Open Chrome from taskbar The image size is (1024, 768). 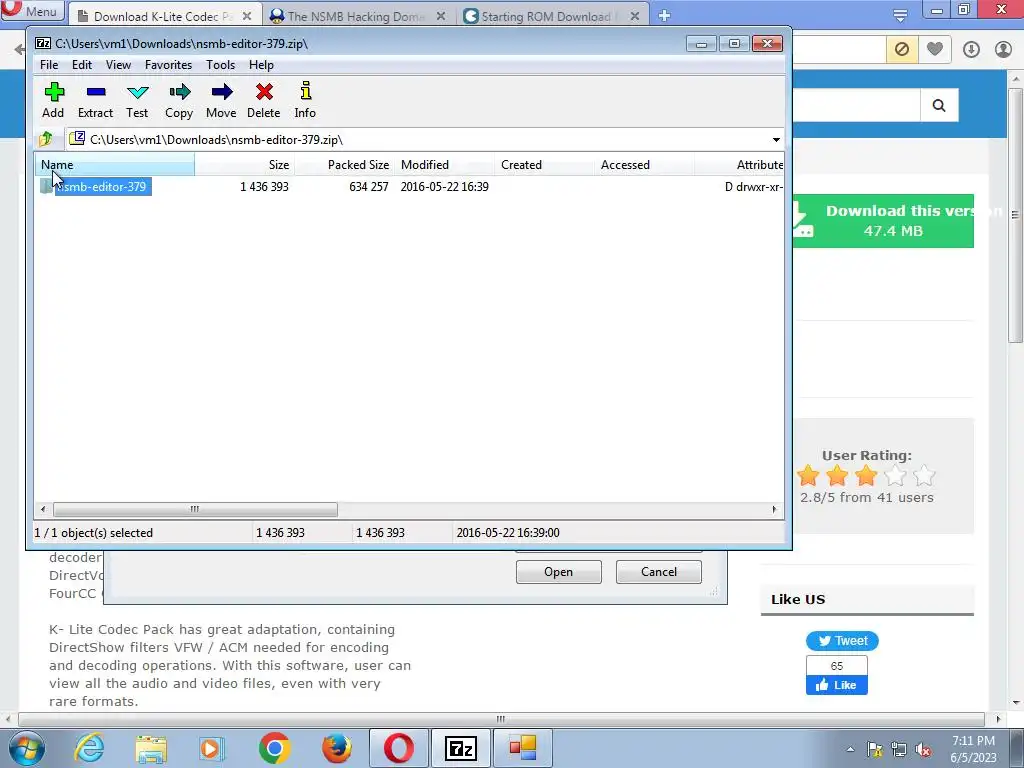(274, 748)
